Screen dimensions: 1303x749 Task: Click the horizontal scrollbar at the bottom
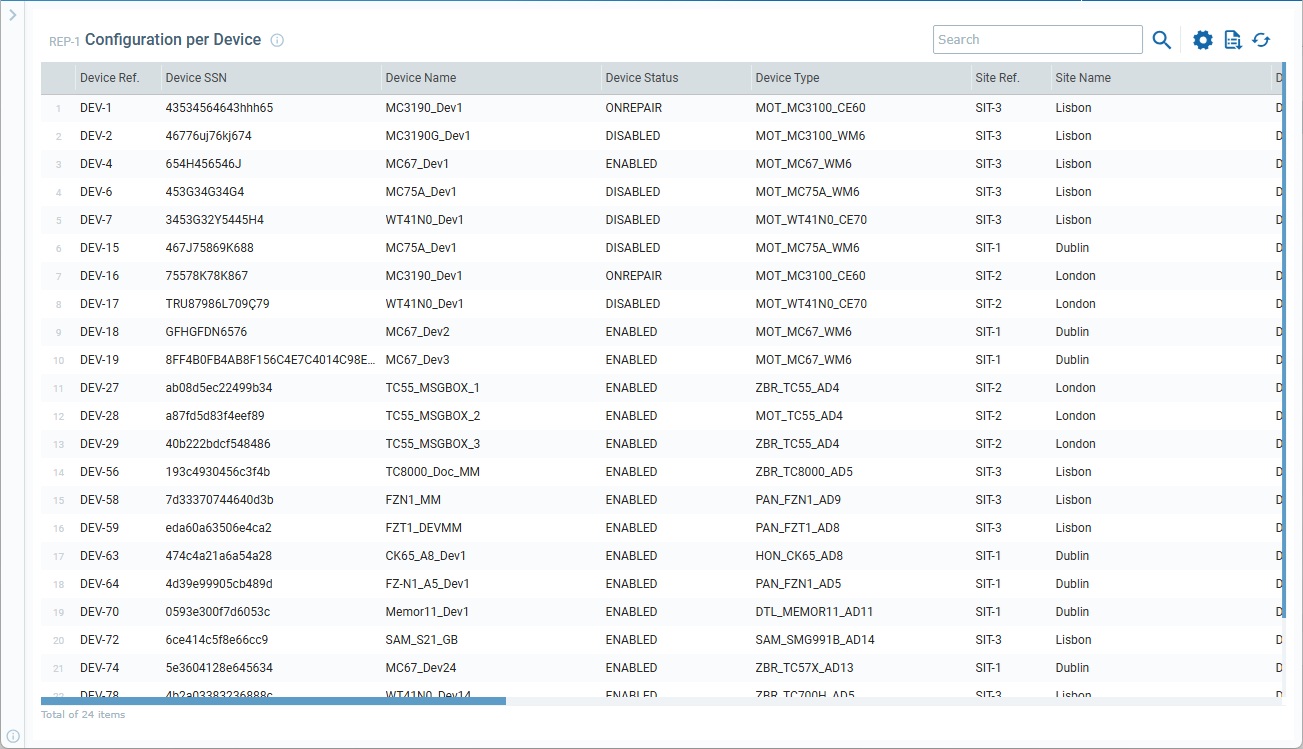point(270,700)
